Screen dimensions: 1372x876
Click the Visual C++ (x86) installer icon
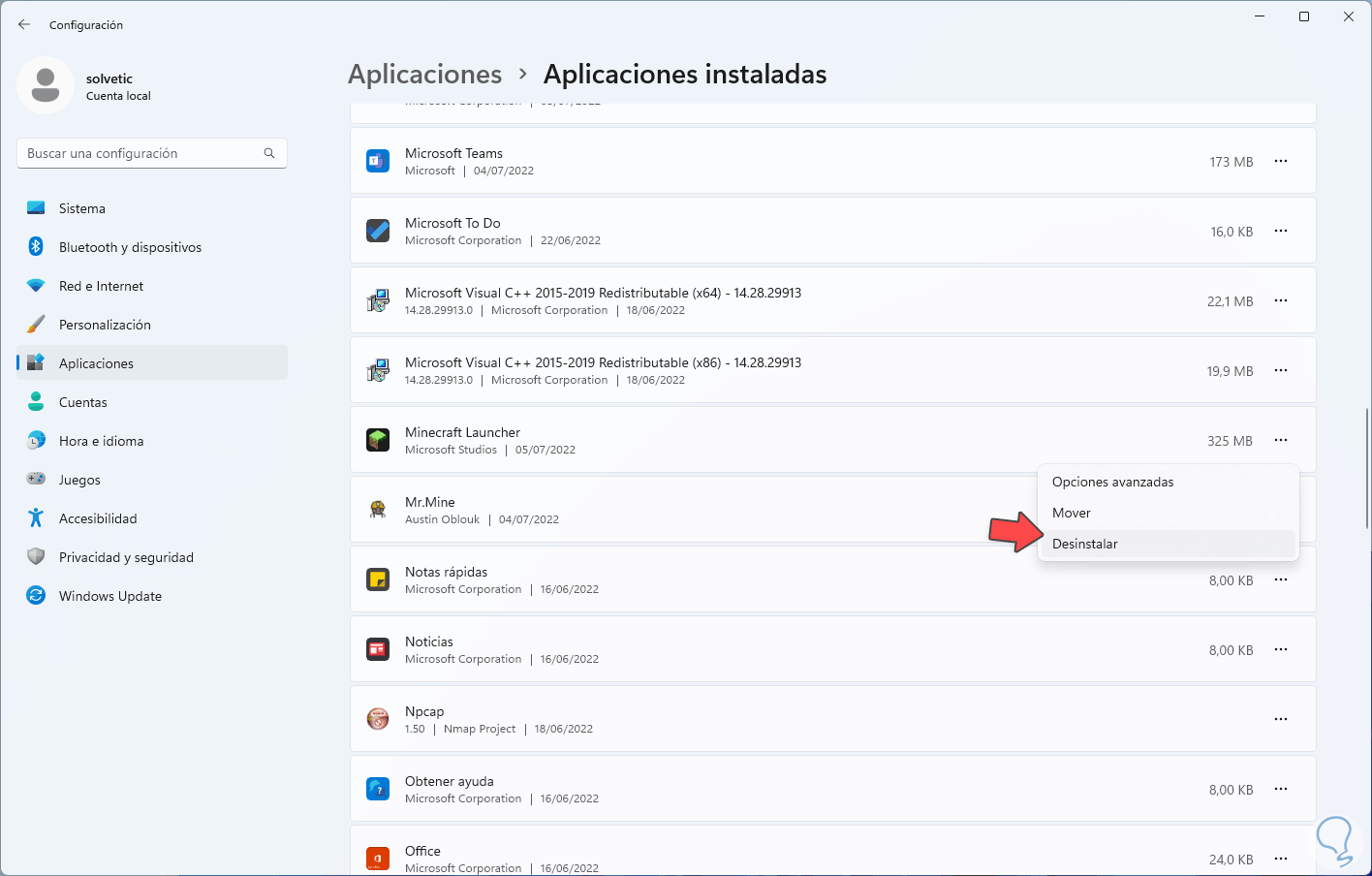point(378,370)
